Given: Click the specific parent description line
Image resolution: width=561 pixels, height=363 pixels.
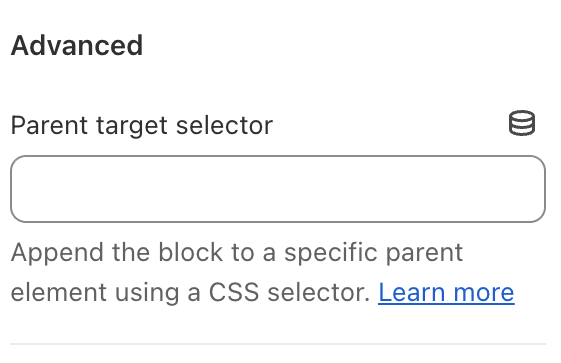Looking at the screenshot, I should [237, 252].
